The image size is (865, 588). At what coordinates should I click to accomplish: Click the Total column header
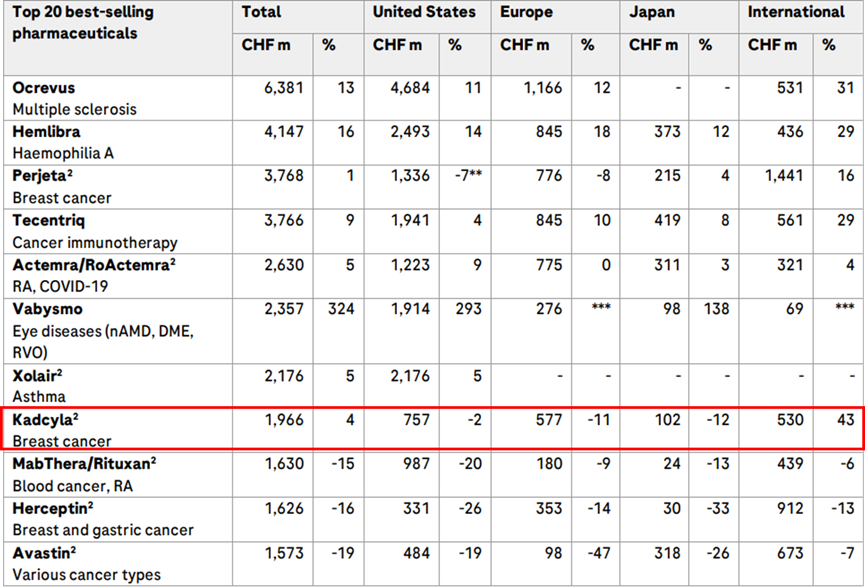(262, 12)
